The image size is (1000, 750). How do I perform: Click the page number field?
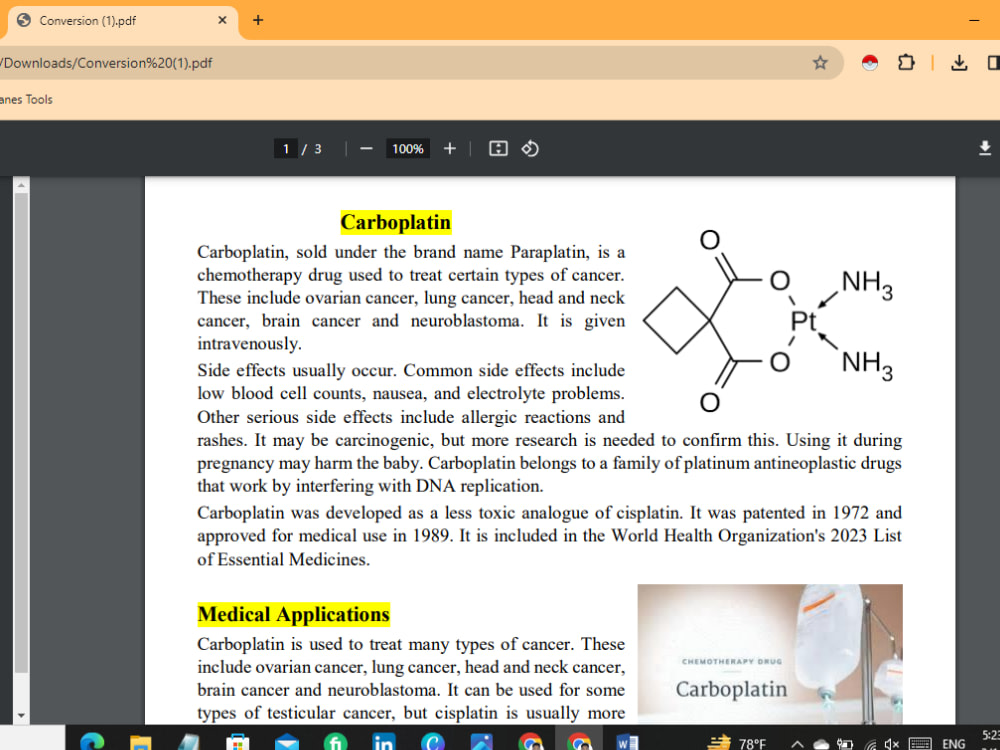coord(285,149)
